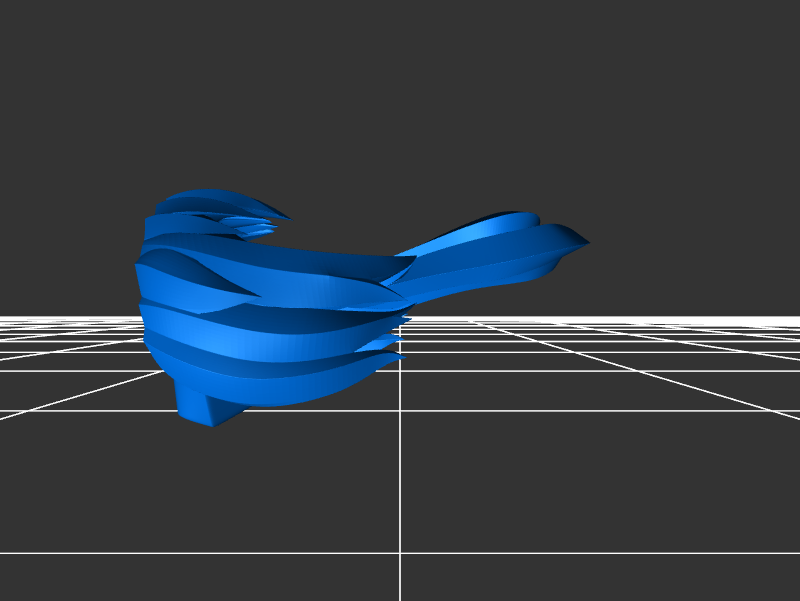Select the junction where right extension meets body
The height and width of the screenshot is (601, 800).
pyautogui.click(x=400, y=275)
